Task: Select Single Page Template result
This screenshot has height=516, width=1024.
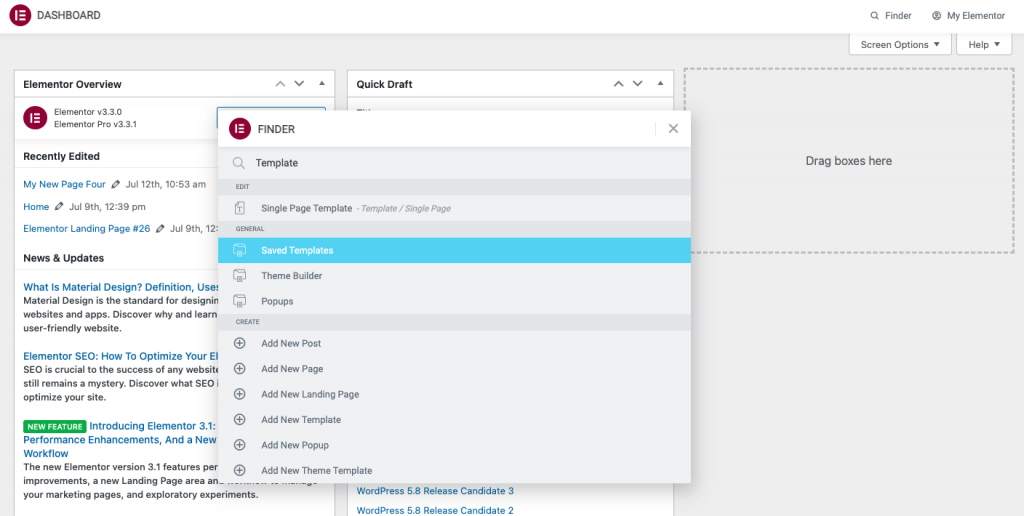Action: coord(454,208)
